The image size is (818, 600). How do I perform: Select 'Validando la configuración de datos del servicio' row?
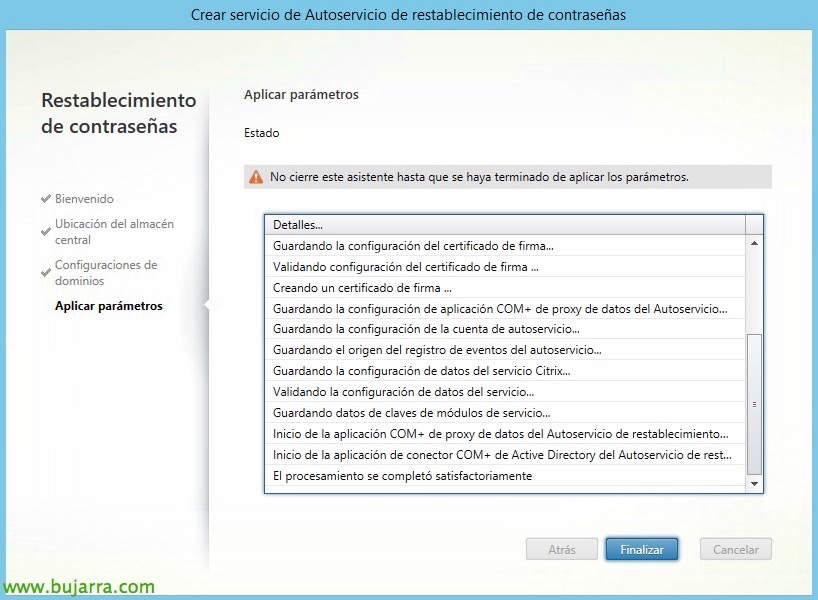(x=505, y=392)
